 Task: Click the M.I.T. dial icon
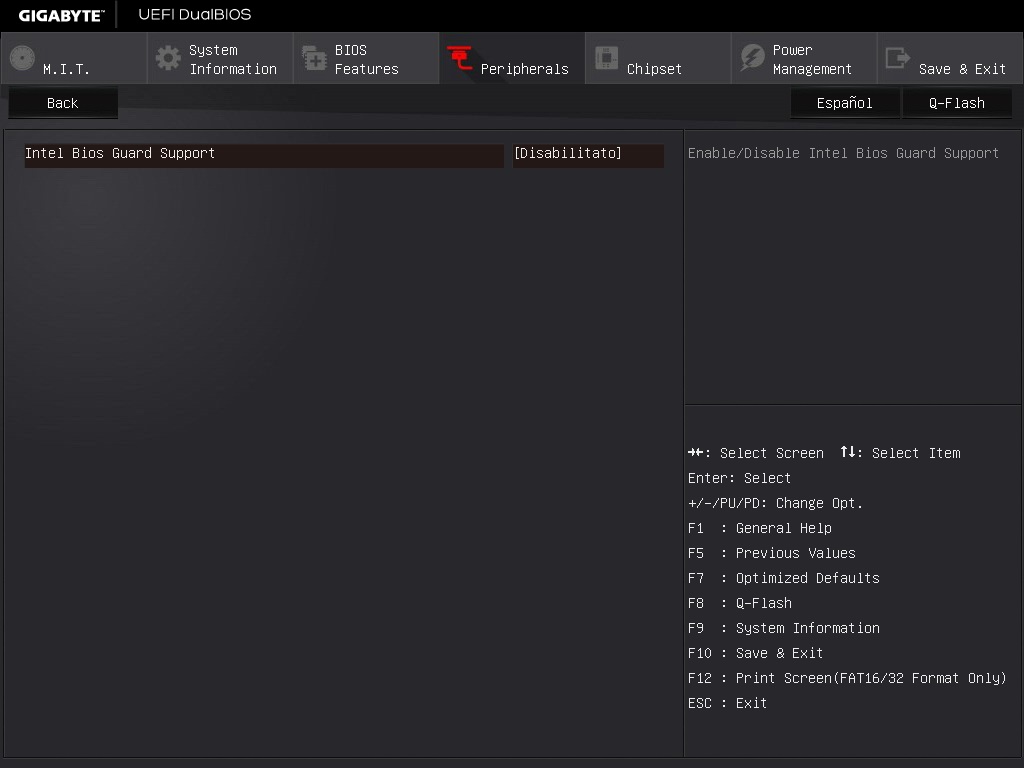tap(22, 58)
